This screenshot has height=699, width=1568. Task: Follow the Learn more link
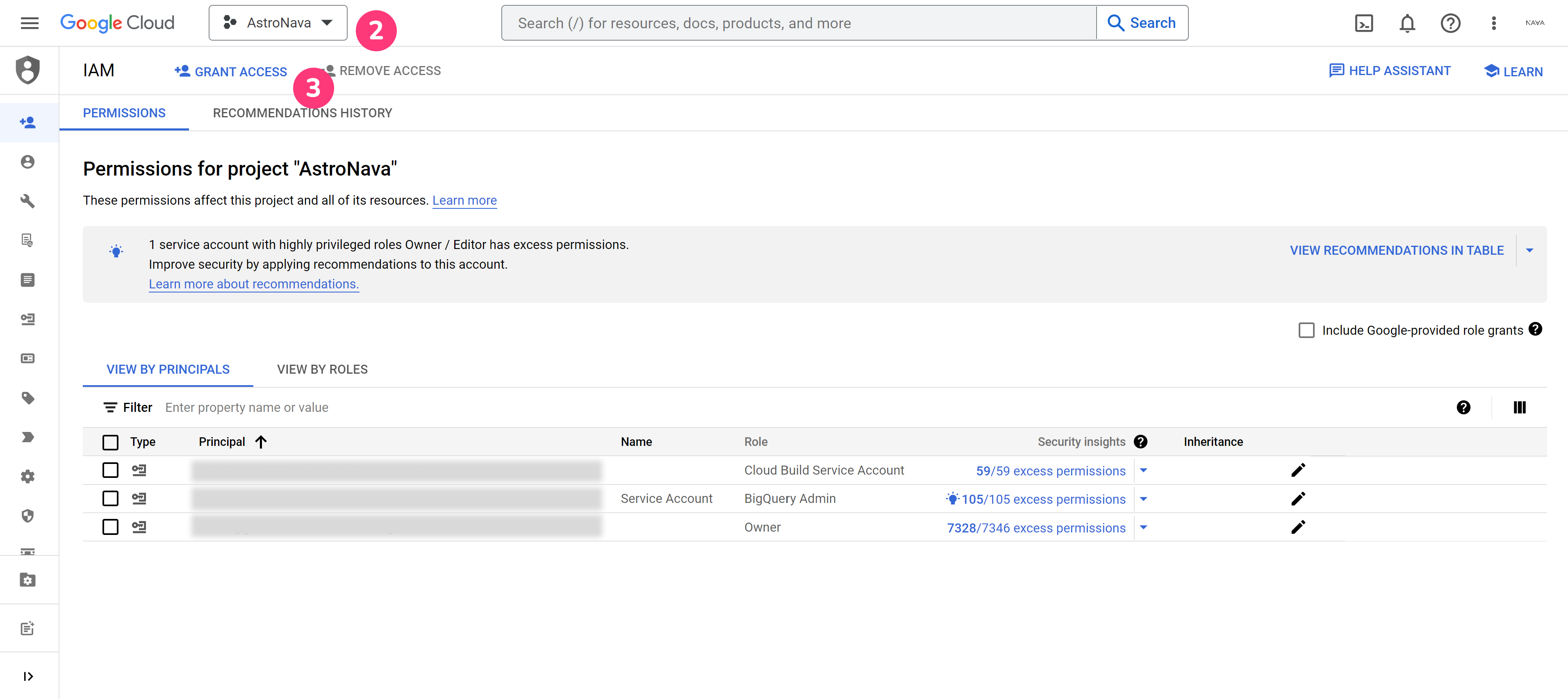[464, 200]
